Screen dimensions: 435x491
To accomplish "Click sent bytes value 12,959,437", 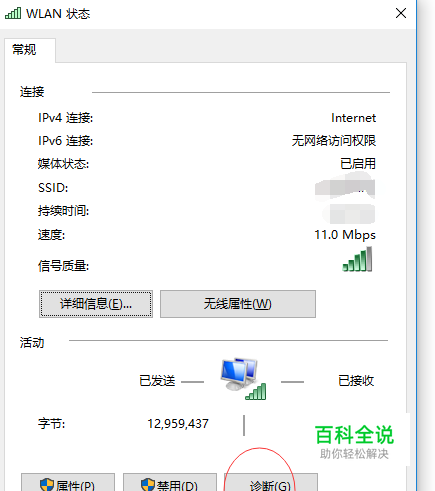I will (178, 424).
